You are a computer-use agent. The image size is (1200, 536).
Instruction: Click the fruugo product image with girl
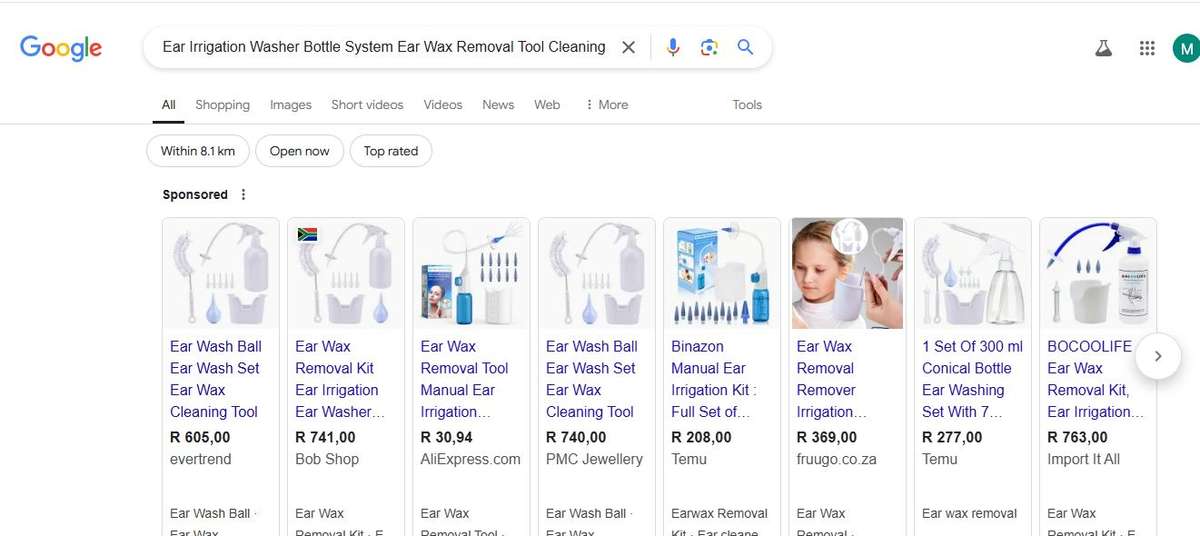tap(847, 274)
